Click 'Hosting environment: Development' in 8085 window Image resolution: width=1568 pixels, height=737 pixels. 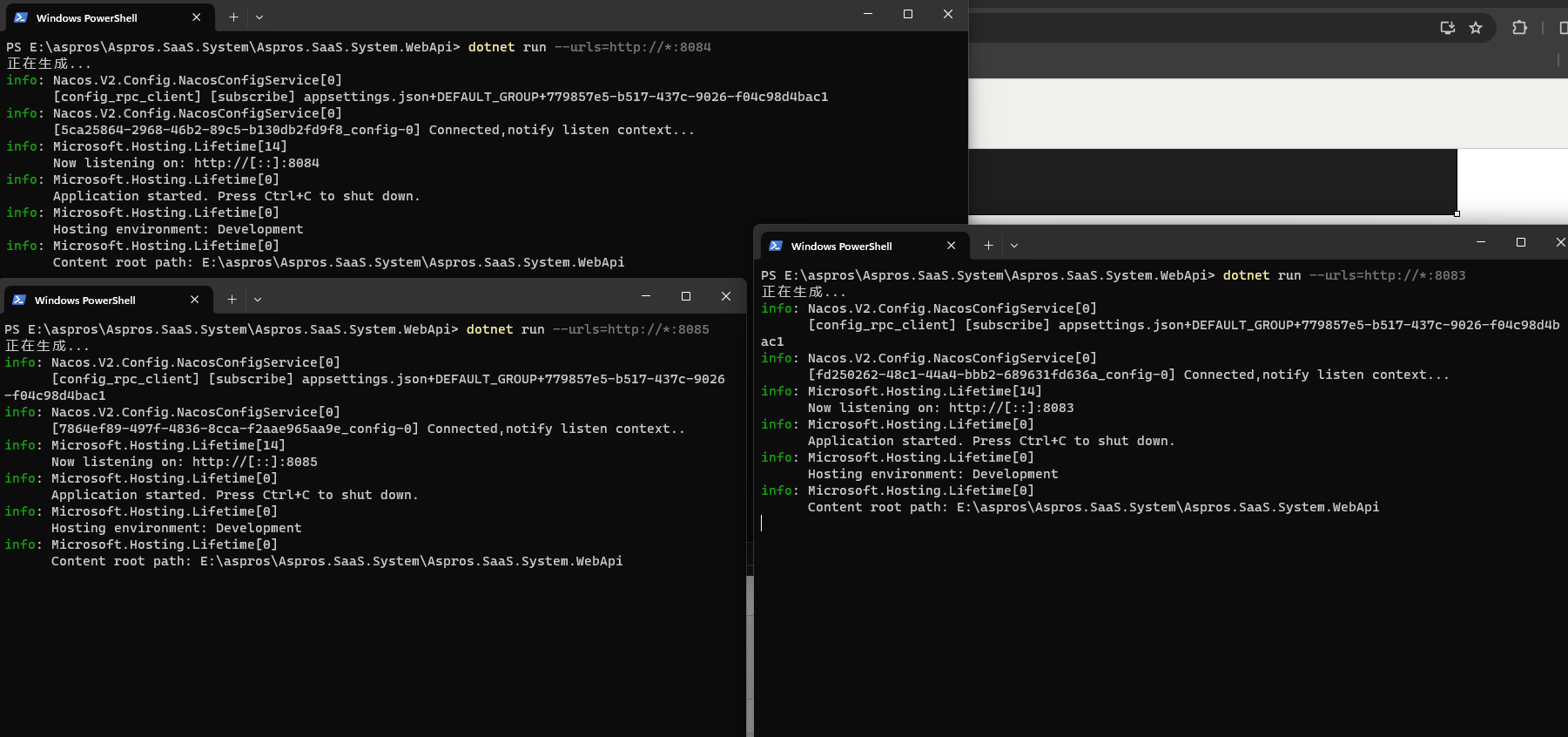point(177,528)
